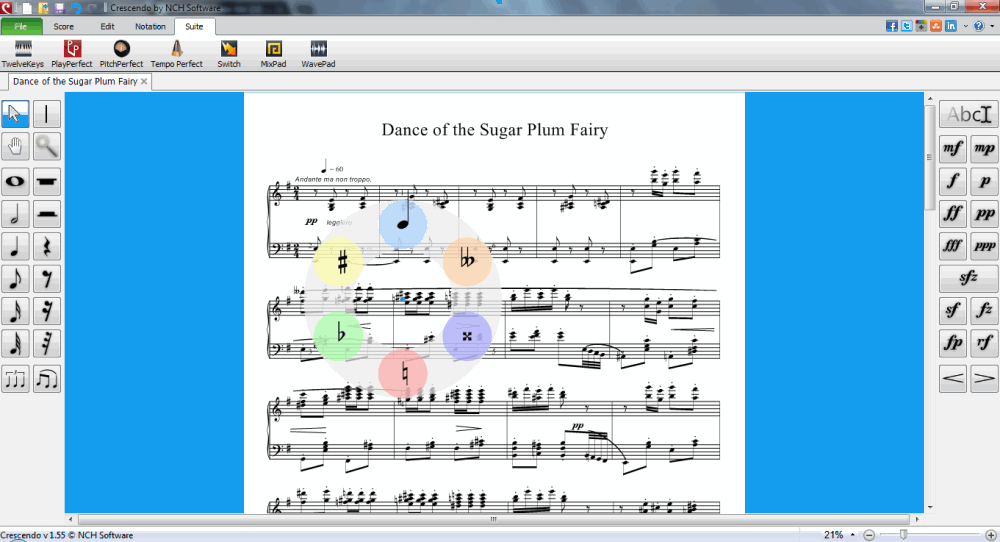Close the Dance of the Sugar Plum Fairy tab
1000x542 pixels.
[x=144, y=82]
